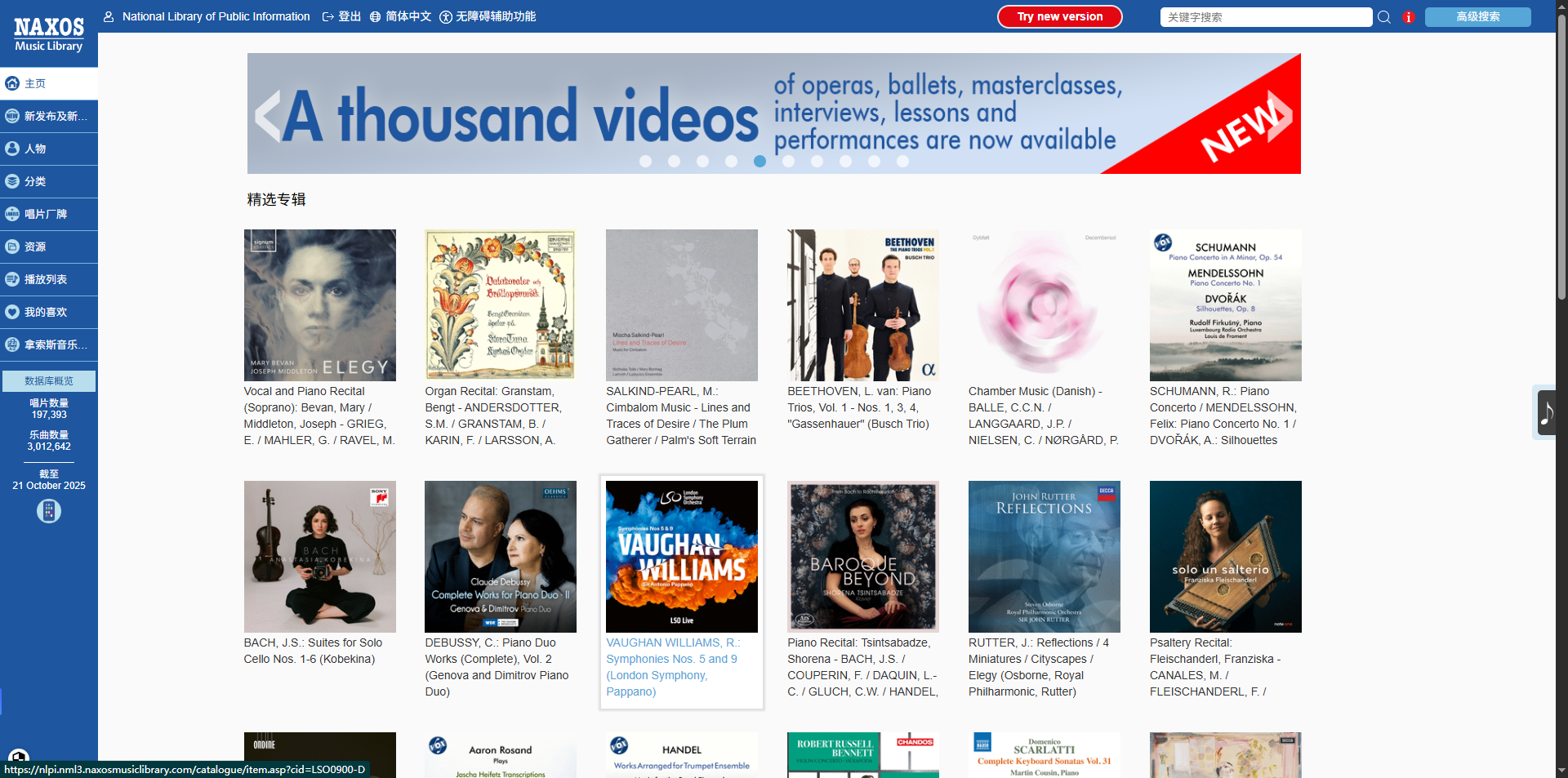The height and width of the screenshot is (778, 1568).
Task: Click the banner's previous arrow
Action: [268, 116]
